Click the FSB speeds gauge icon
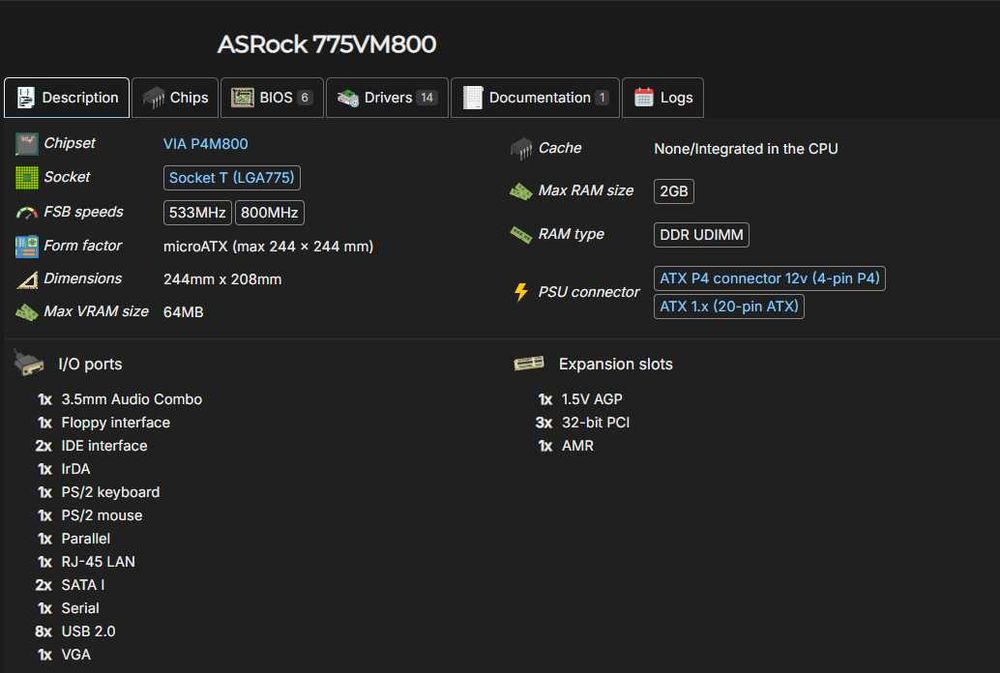The height and width of the screenshot is (673, 1000). [27, 212]
